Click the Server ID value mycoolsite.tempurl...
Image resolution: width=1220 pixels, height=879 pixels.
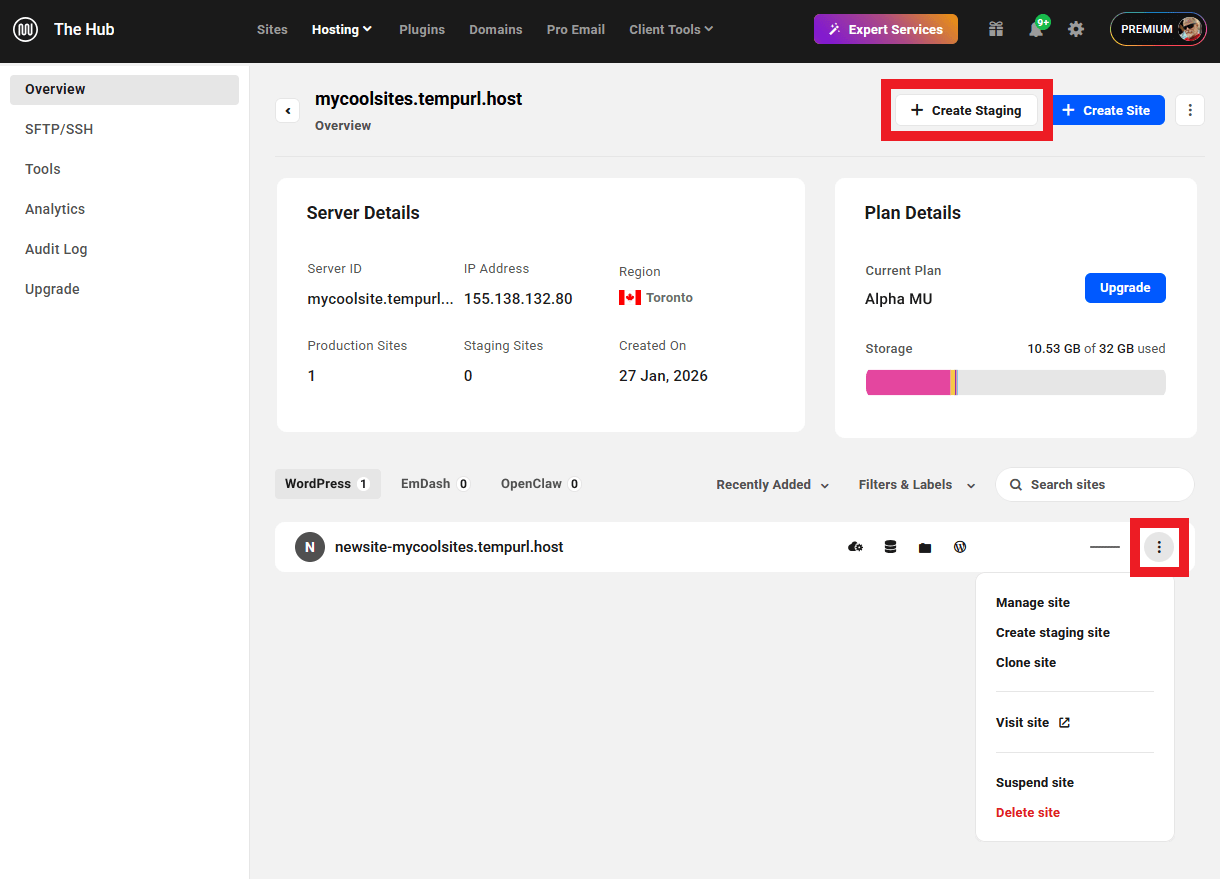380,299
